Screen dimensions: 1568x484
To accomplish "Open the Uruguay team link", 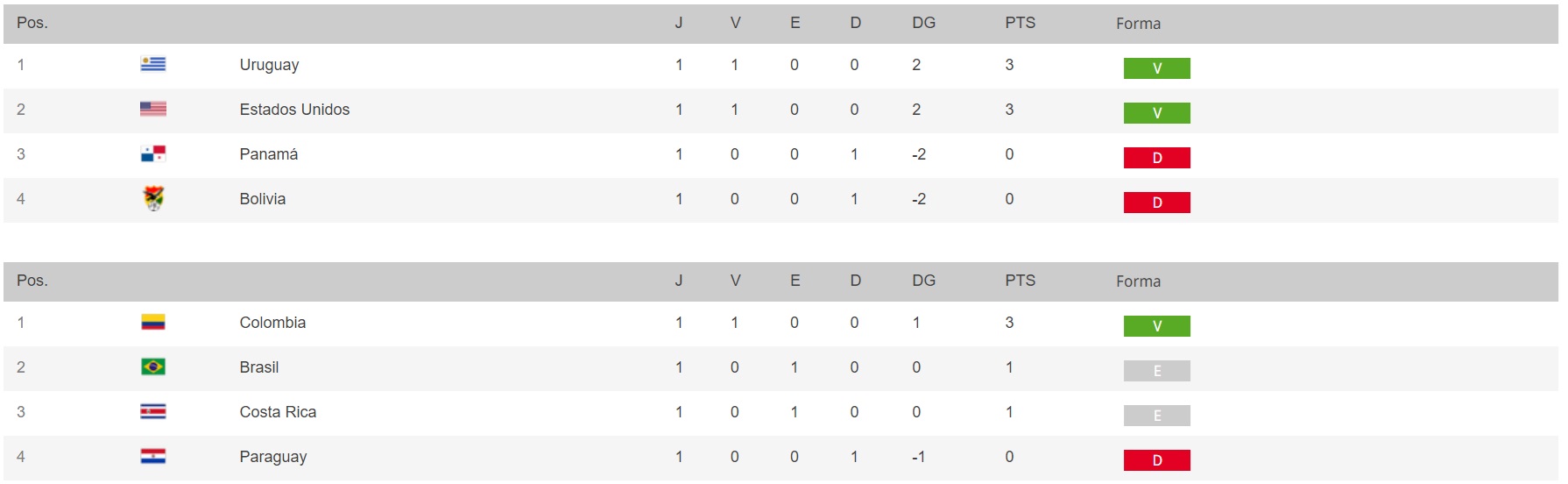I will tap(269, 65).
